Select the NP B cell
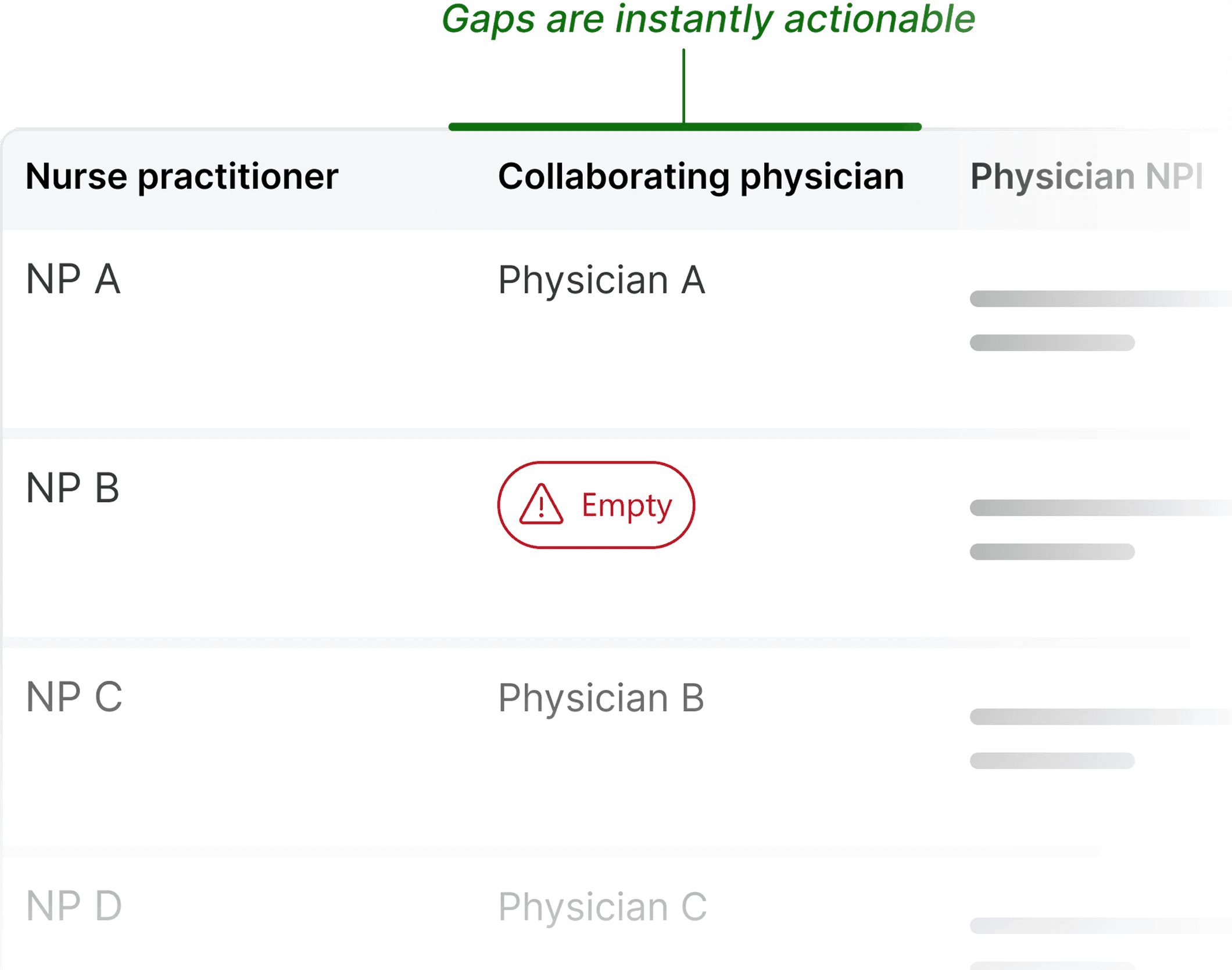The image size is (1232, 970). coord(73,488)
